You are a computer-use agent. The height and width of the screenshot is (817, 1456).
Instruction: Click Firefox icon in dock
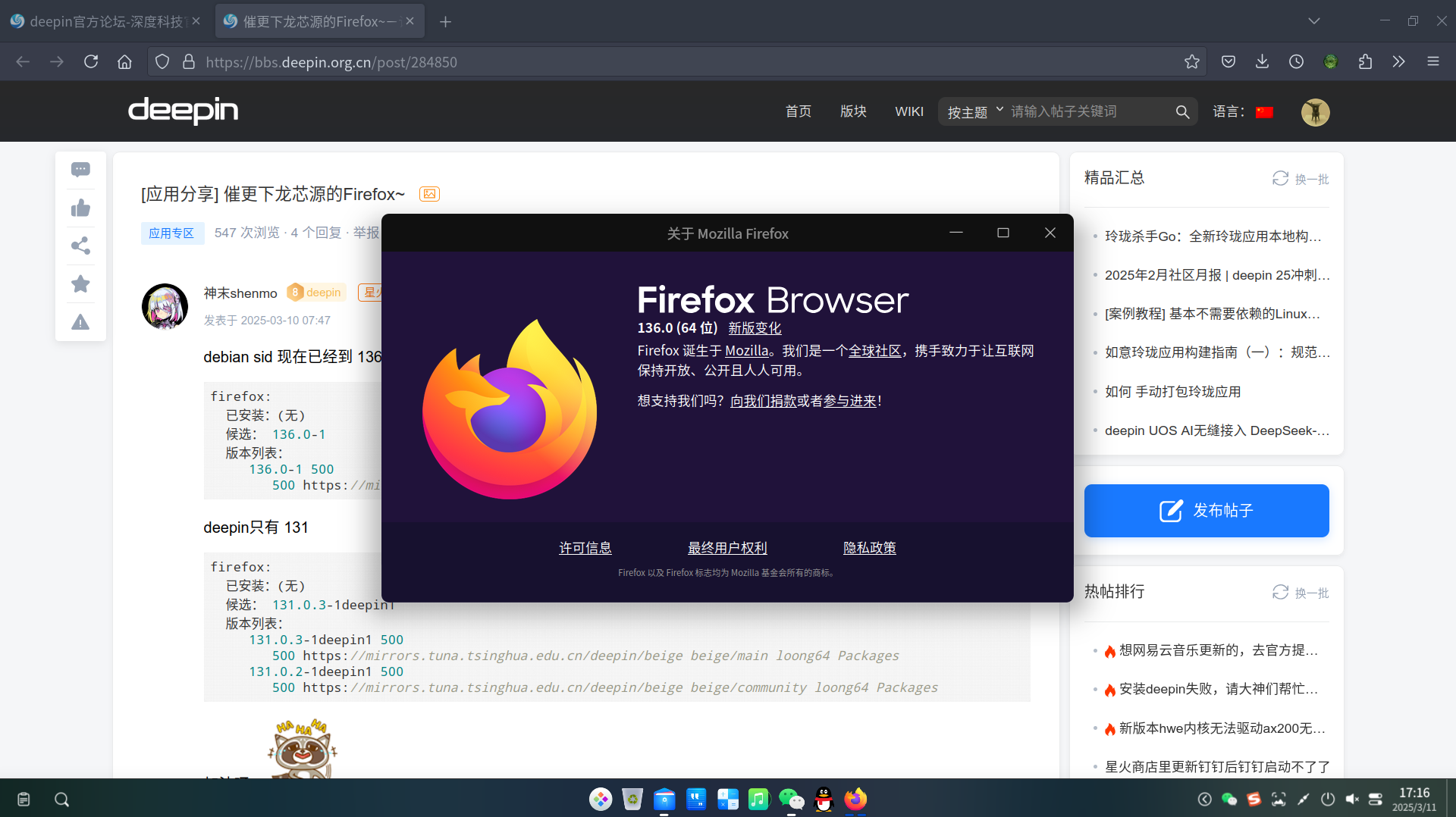click(855, 799)
